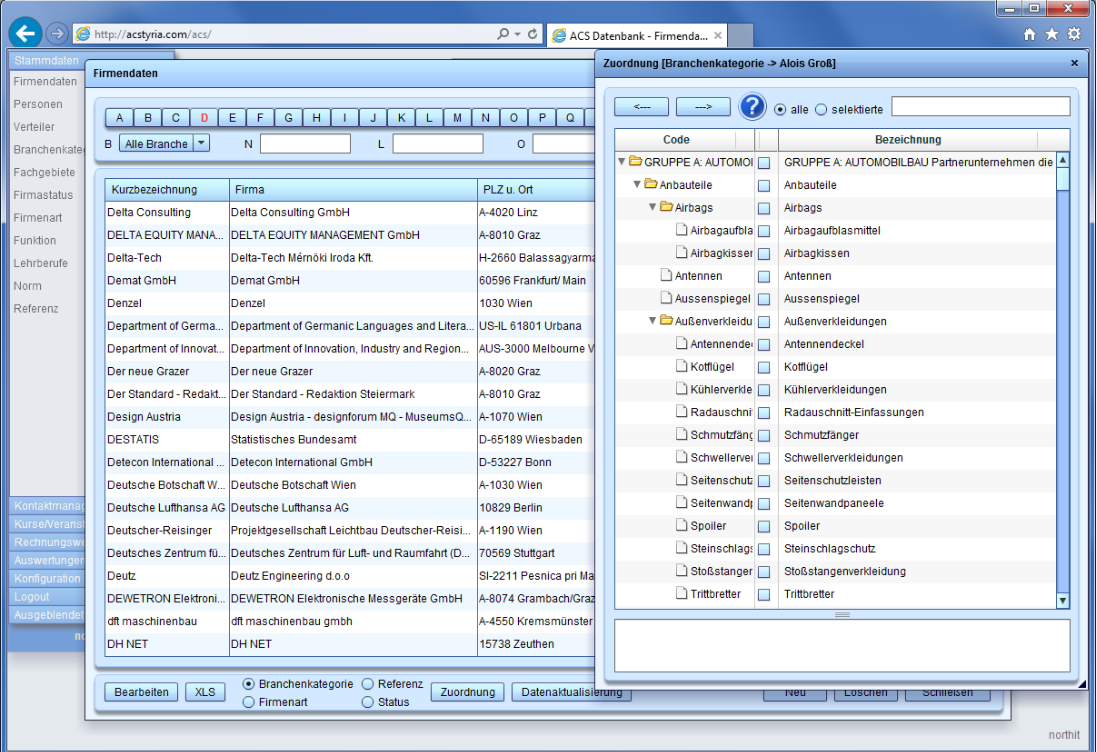The image size is (1097, 752).
Task: Open Verteiler in the sidebar menu
Action: (34, 127)
